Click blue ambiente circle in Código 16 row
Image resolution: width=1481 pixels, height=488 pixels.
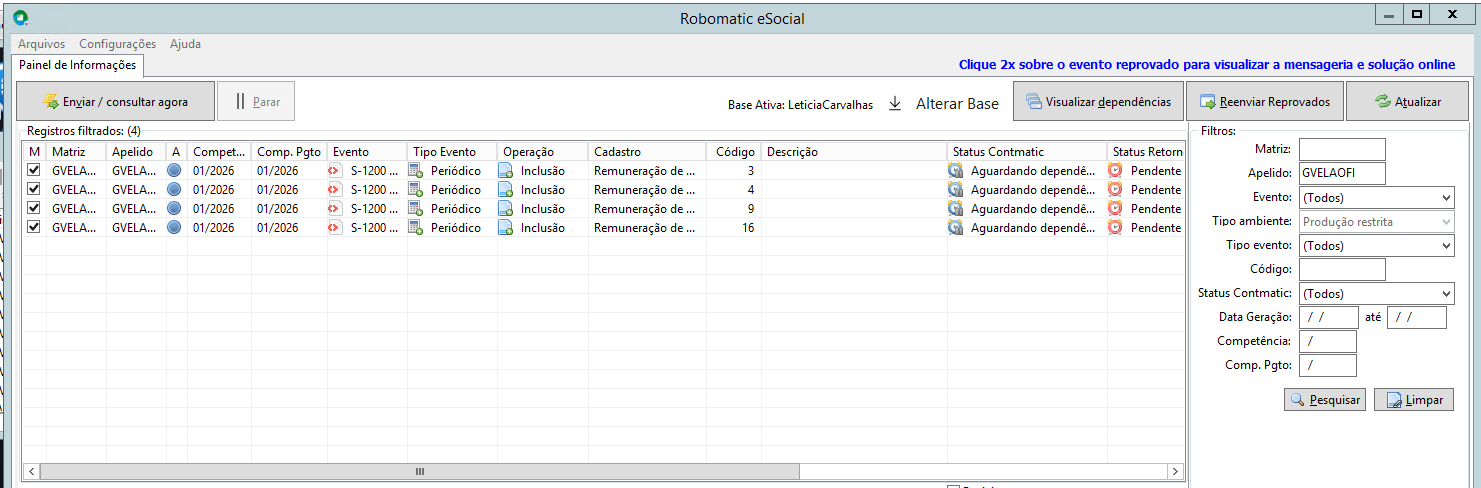tap(175, 227)
